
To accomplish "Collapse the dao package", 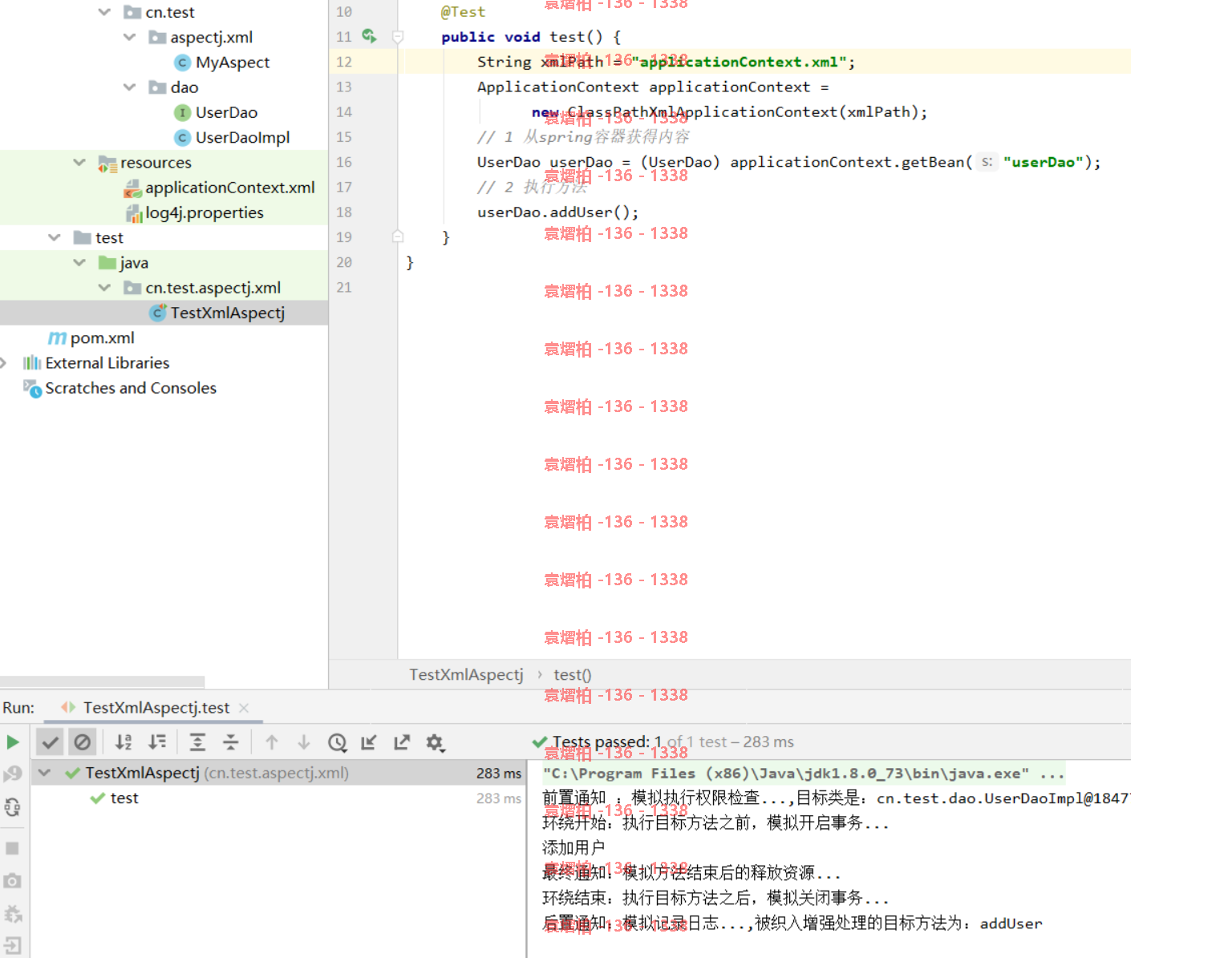I will coord(129,87).
